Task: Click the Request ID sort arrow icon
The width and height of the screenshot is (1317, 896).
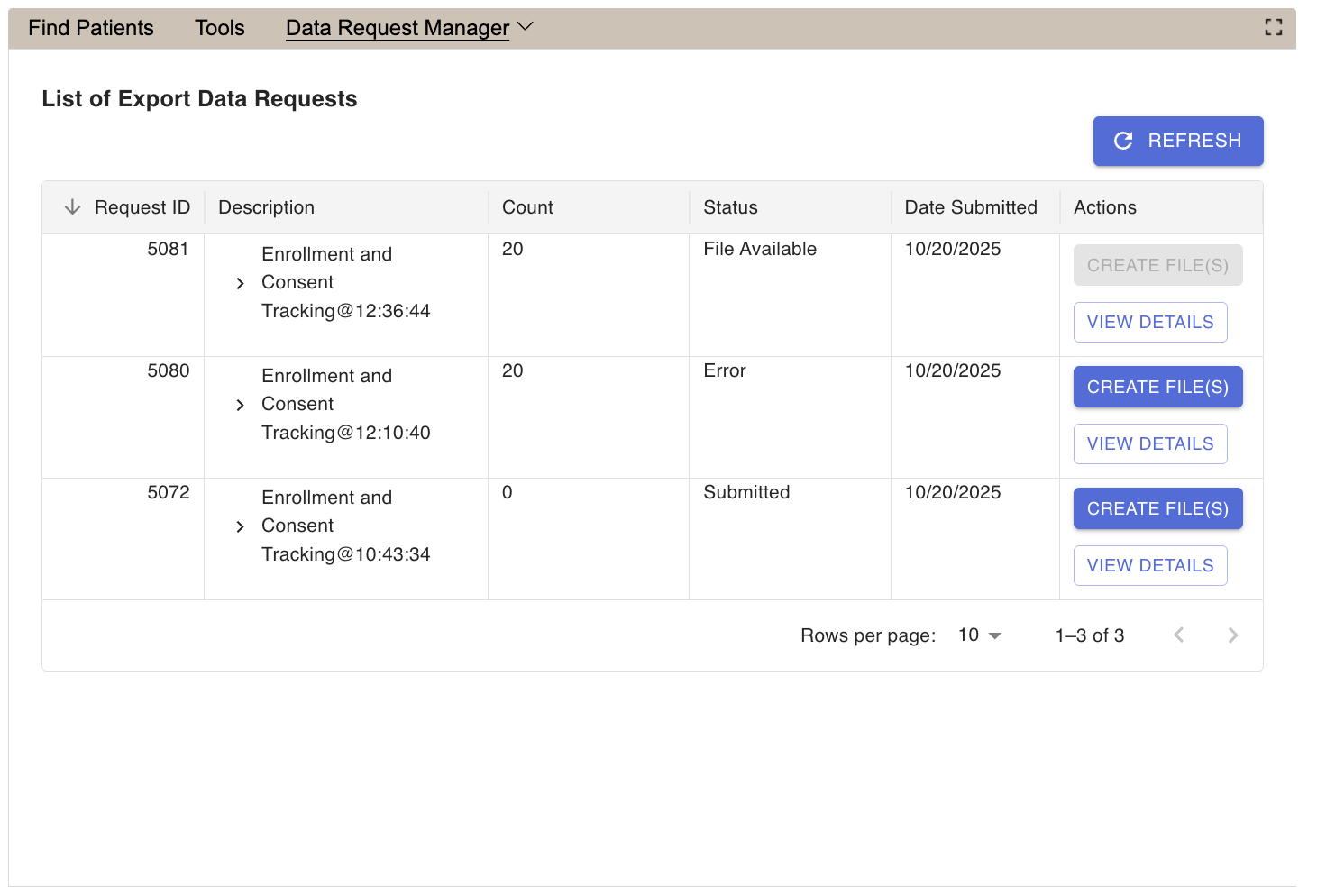Action: [73, 207]
